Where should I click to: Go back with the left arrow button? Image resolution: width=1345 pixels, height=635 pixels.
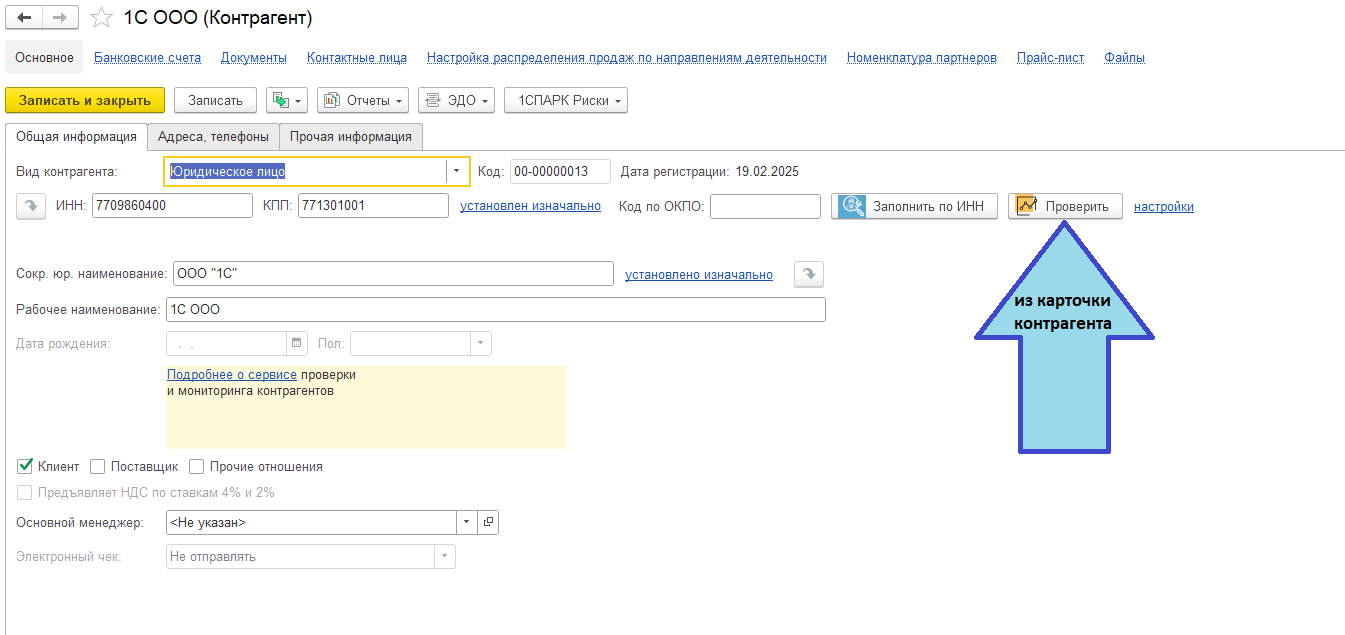coord(25,18)
